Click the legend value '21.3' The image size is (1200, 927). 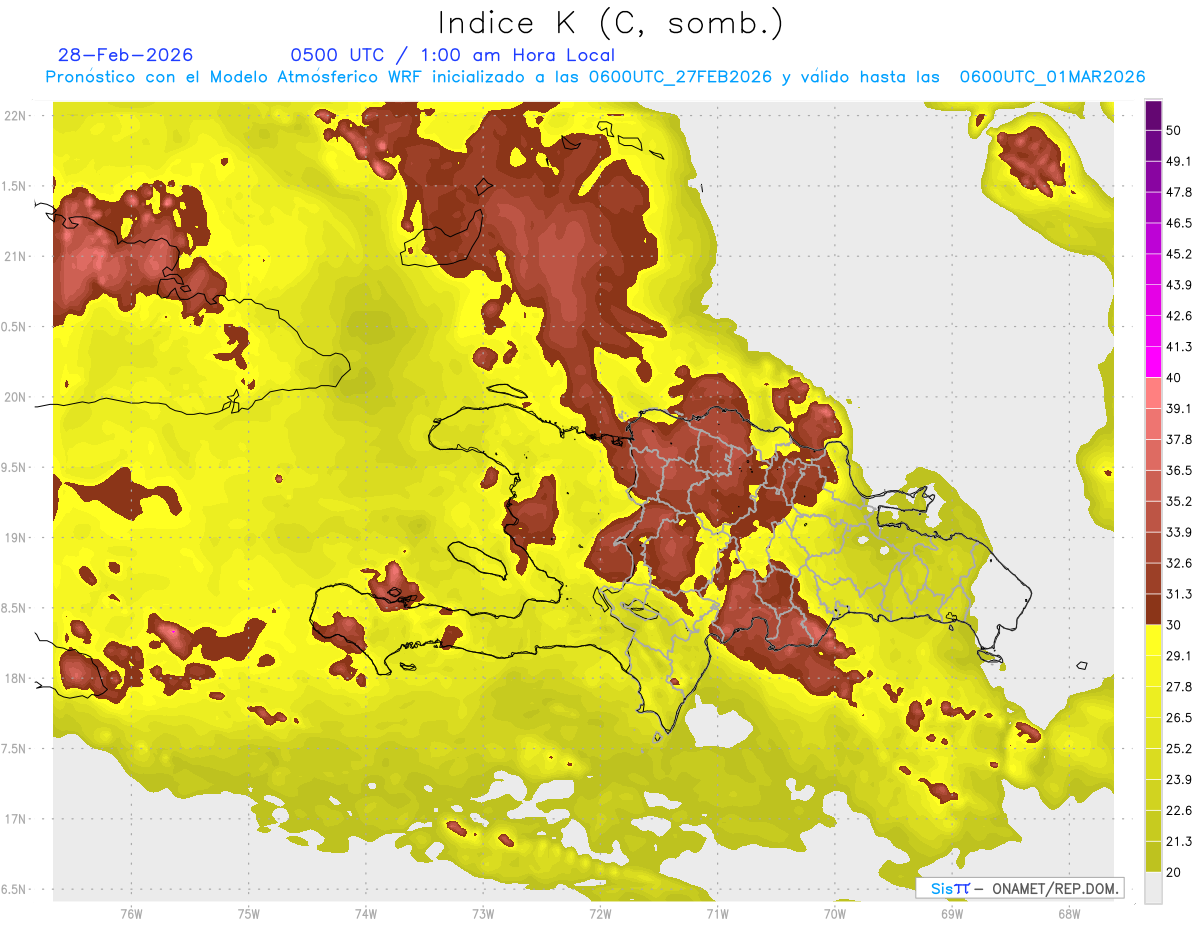(x=1178, y=842)
